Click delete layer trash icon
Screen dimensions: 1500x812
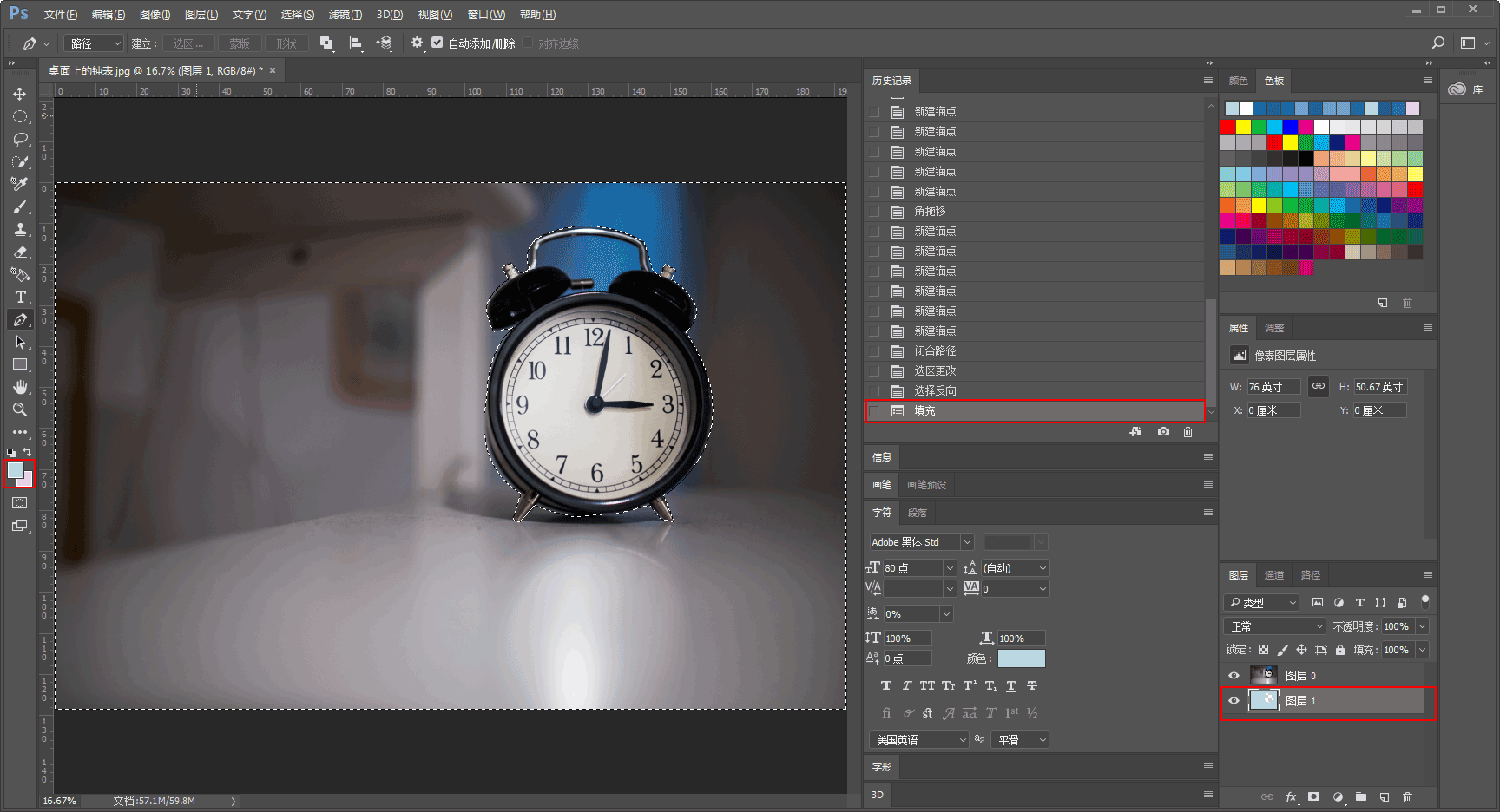pos(1408,796)
